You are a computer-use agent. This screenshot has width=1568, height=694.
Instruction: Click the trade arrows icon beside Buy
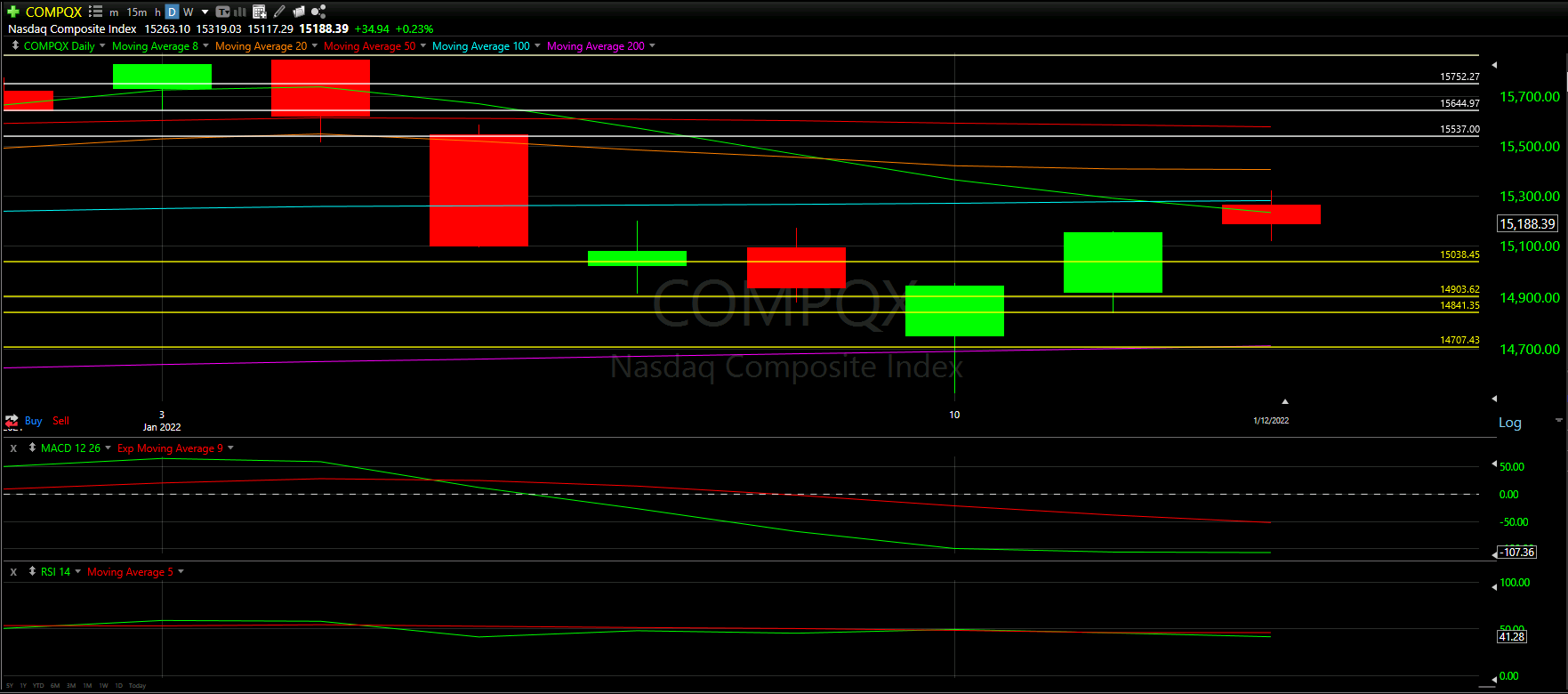12,421
